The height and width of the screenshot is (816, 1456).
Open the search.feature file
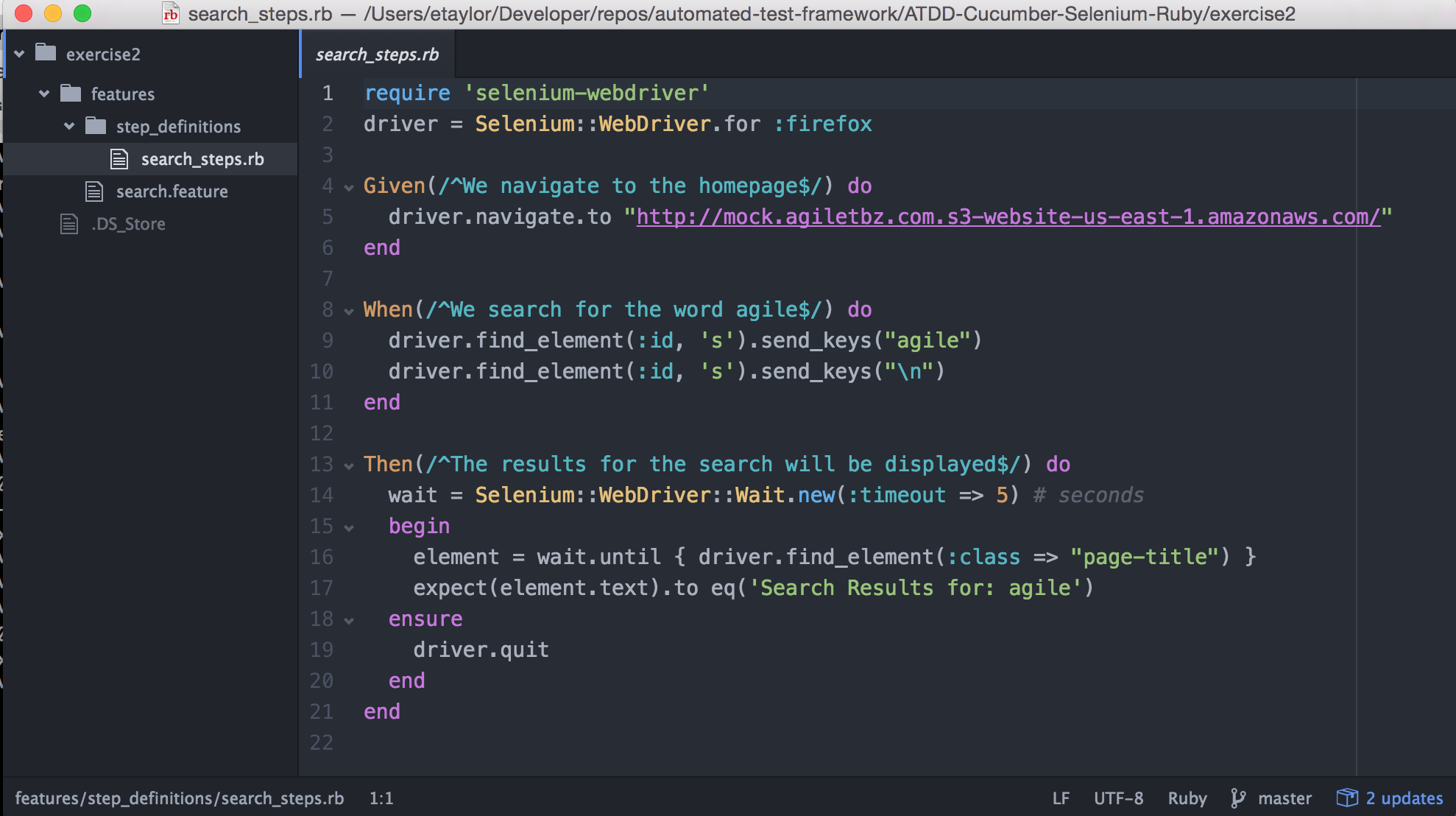[x=172, y=191]
